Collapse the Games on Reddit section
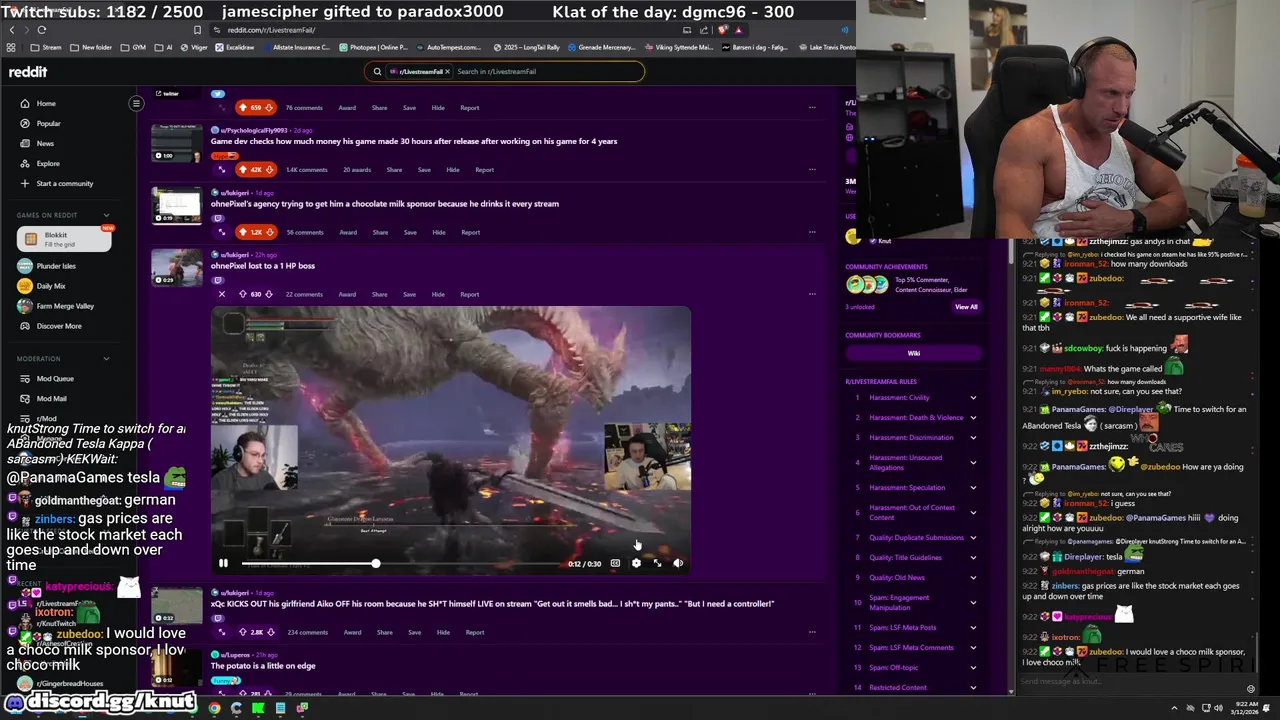Screen dimensions: 1280x720 pyautogui.click(x=107, y=215)
